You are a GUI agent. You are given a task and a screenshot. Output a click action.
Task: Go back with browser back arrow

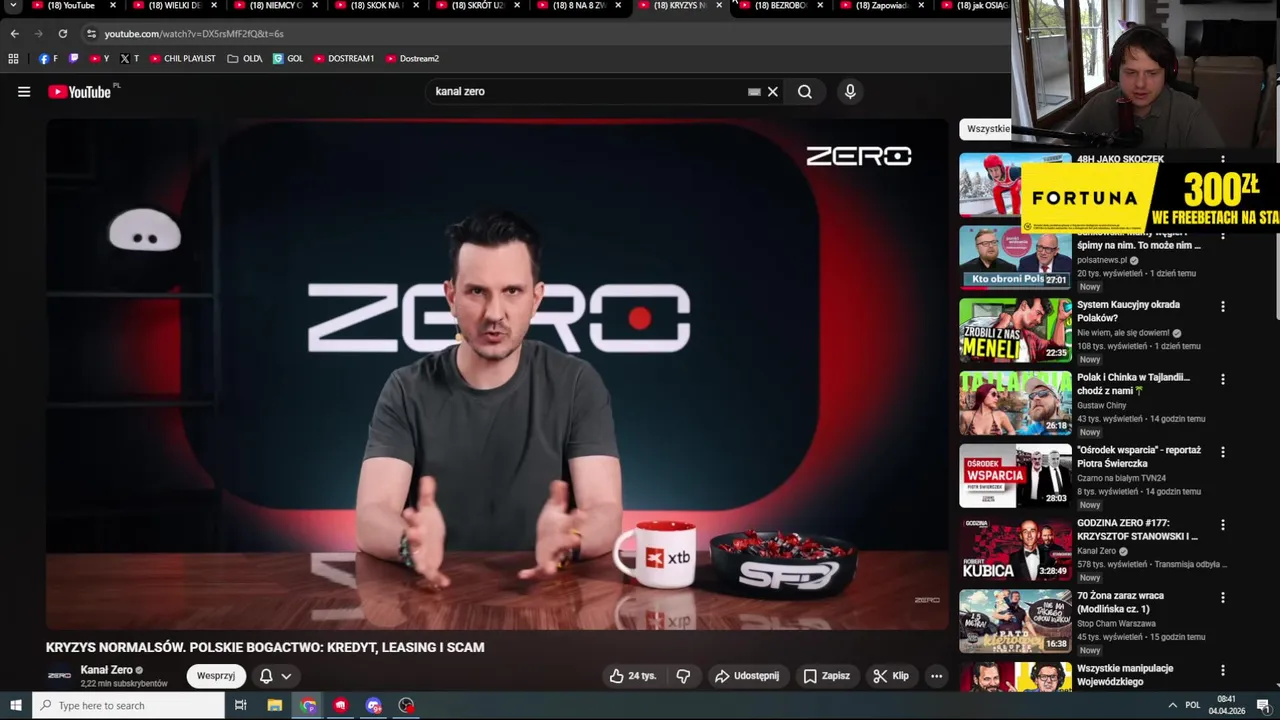[14, 34]
